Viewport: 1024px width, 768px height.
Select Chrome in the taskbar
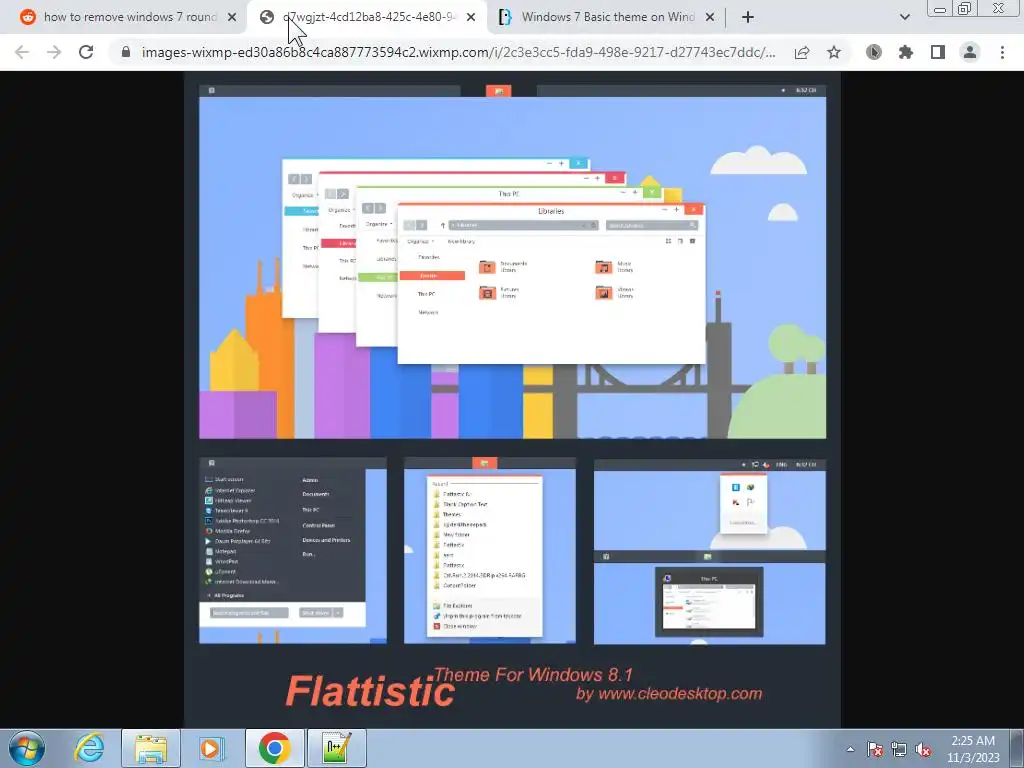point(275,748)
